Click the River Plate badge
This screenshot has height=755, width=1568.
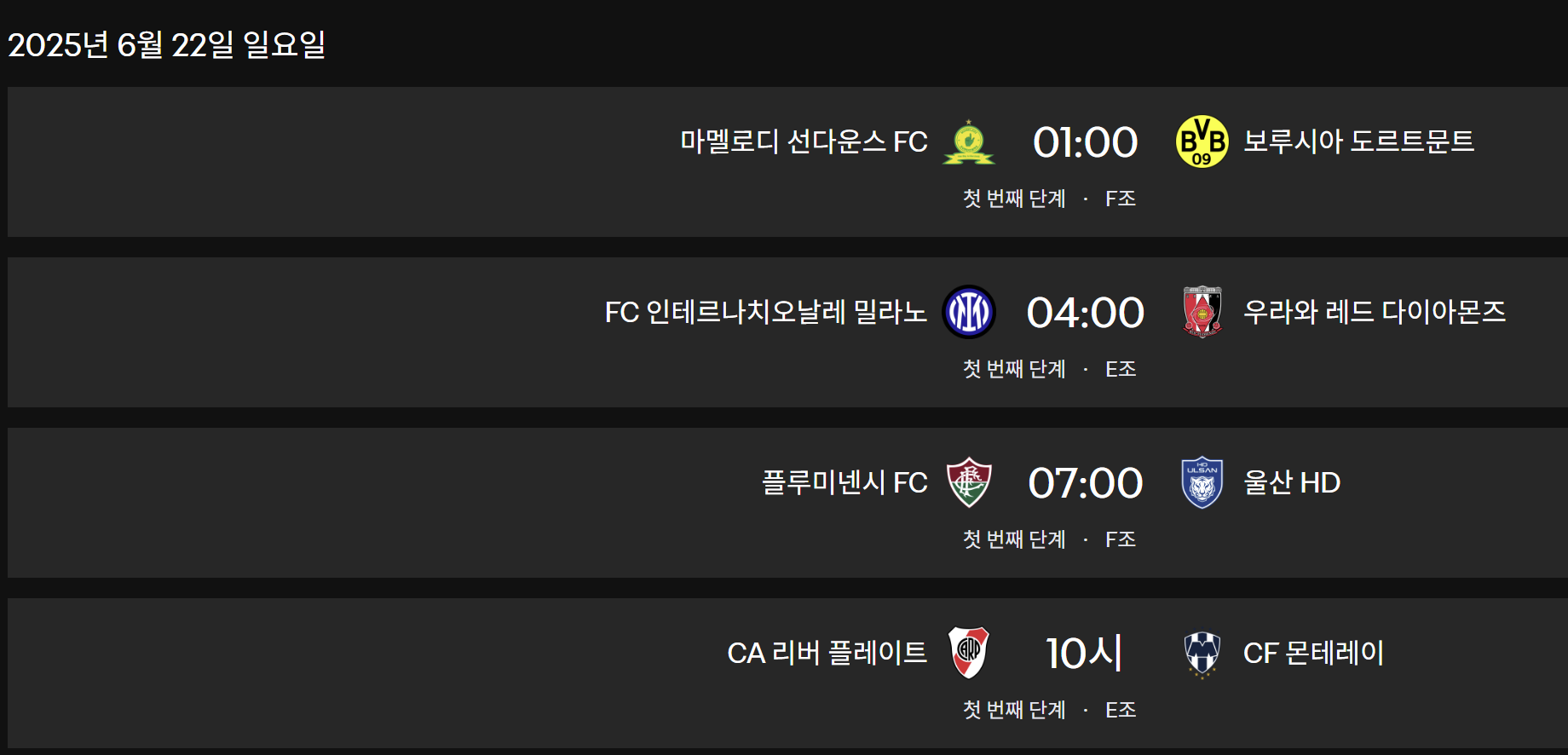pyautogui.click(x=969, y=654)
